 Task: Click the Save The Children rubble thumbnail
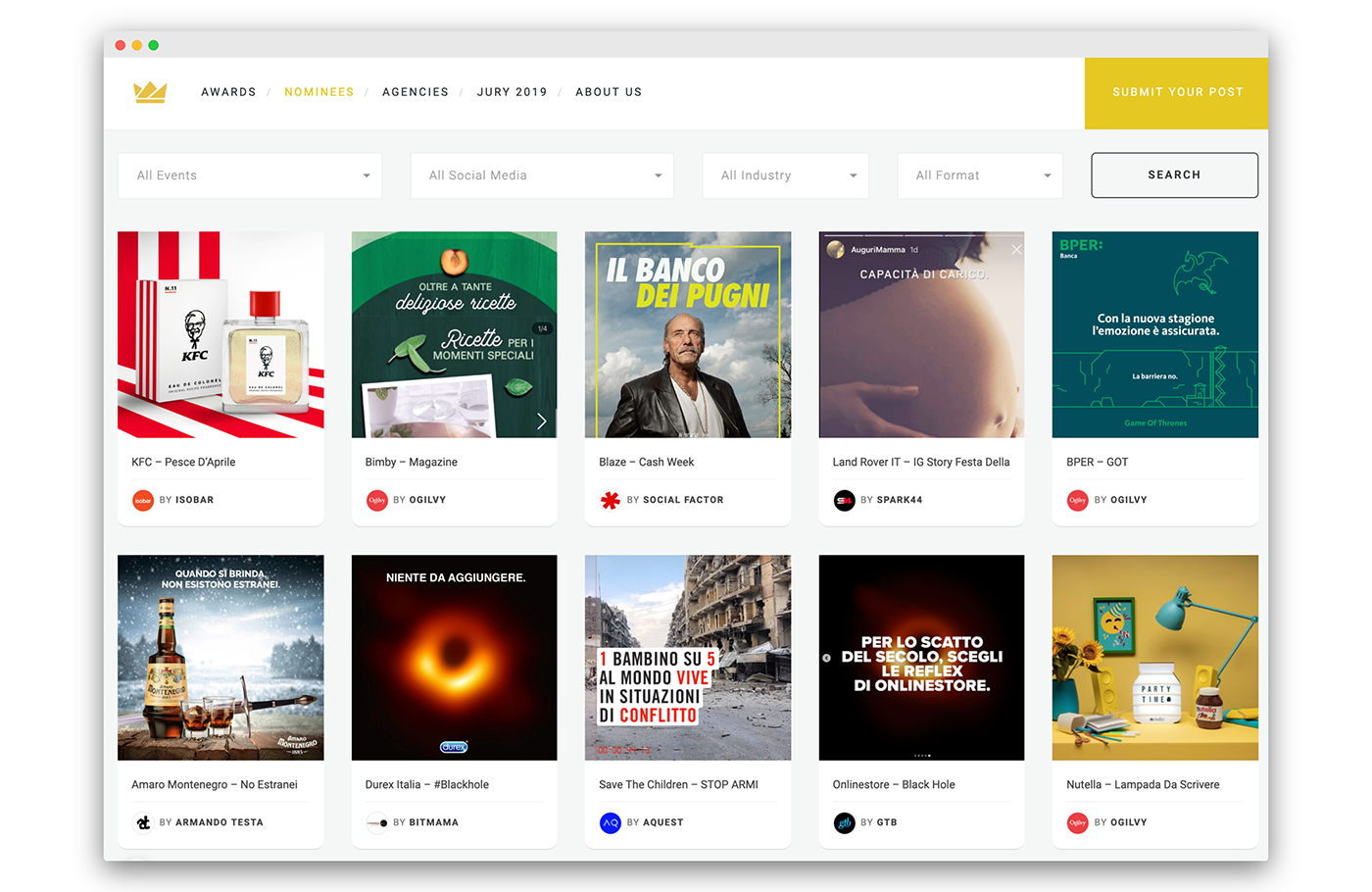click(x=688, y=658)
